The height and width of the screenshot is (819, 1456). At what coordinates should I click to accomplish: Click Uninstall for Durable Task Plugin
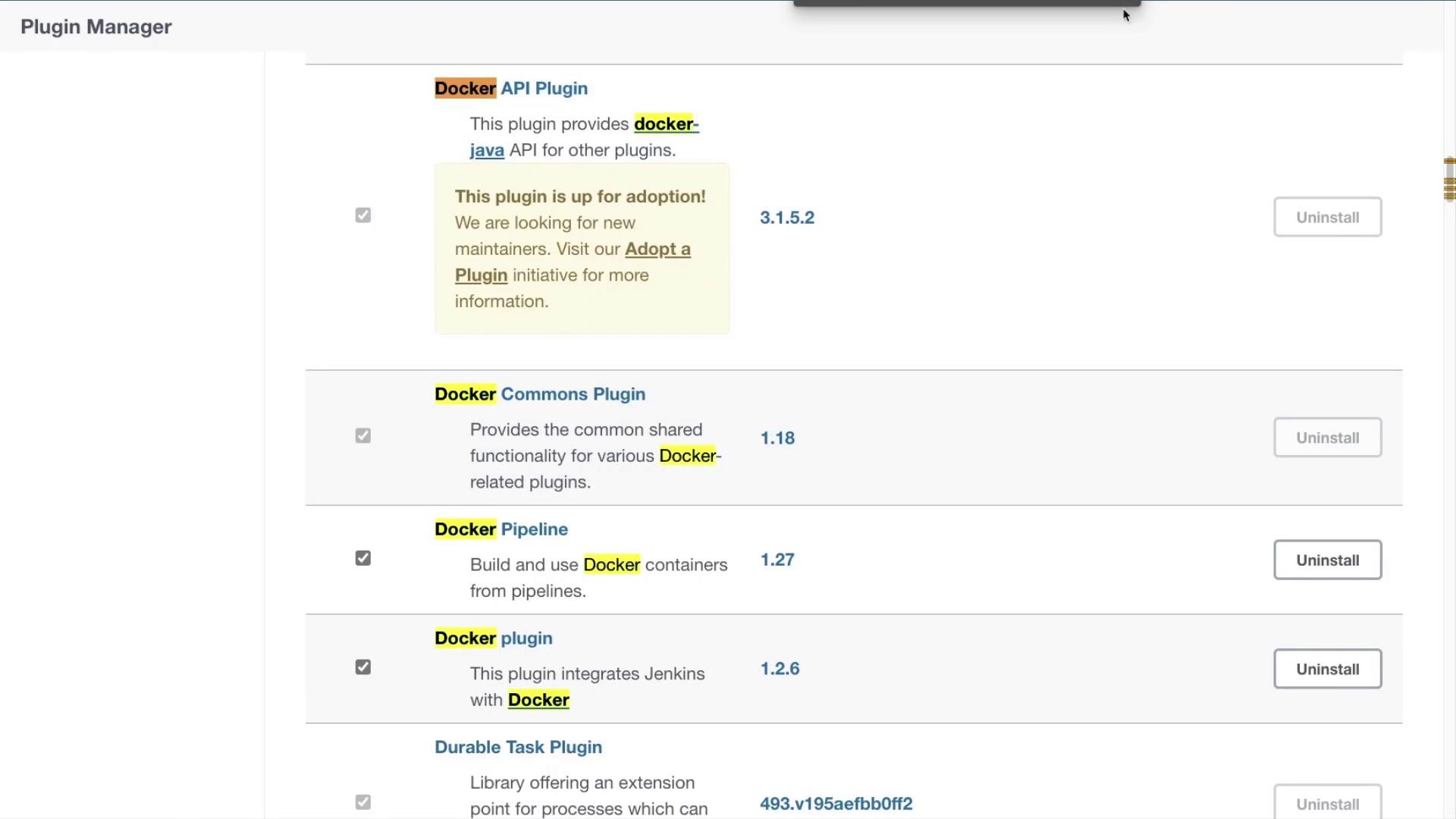tap(1327, 804)
